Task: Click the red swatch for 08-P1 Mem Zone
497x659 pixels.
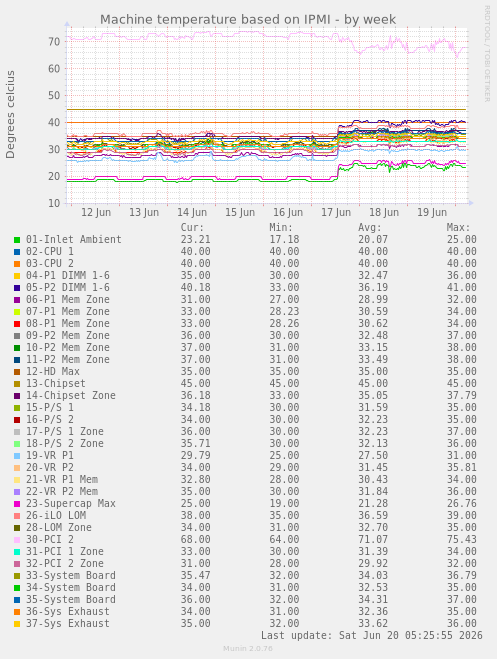Action: [x=17, y=324]
